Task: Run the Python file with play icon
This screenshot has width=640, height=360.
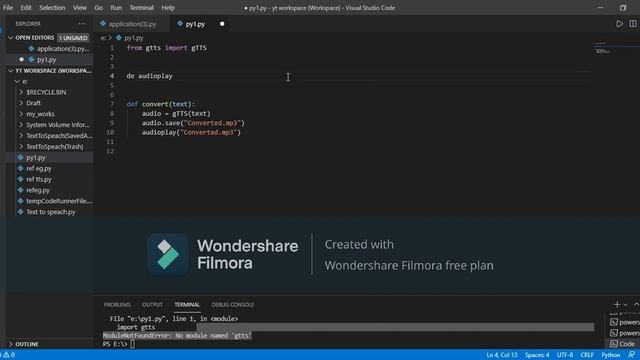Action: 619,24
